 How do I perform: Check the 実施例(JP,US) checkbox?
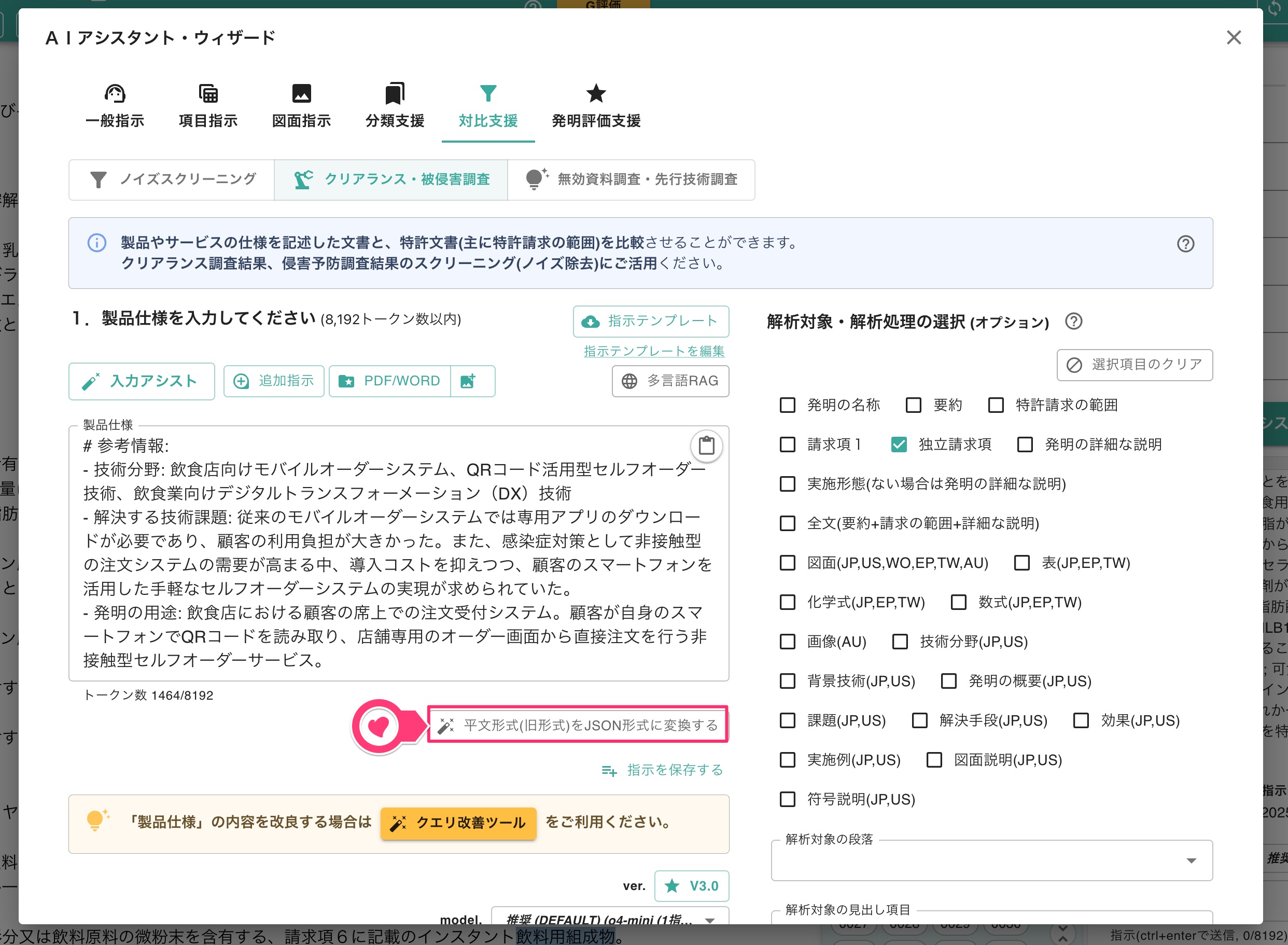pyautogui.click(x=788, y=761)
